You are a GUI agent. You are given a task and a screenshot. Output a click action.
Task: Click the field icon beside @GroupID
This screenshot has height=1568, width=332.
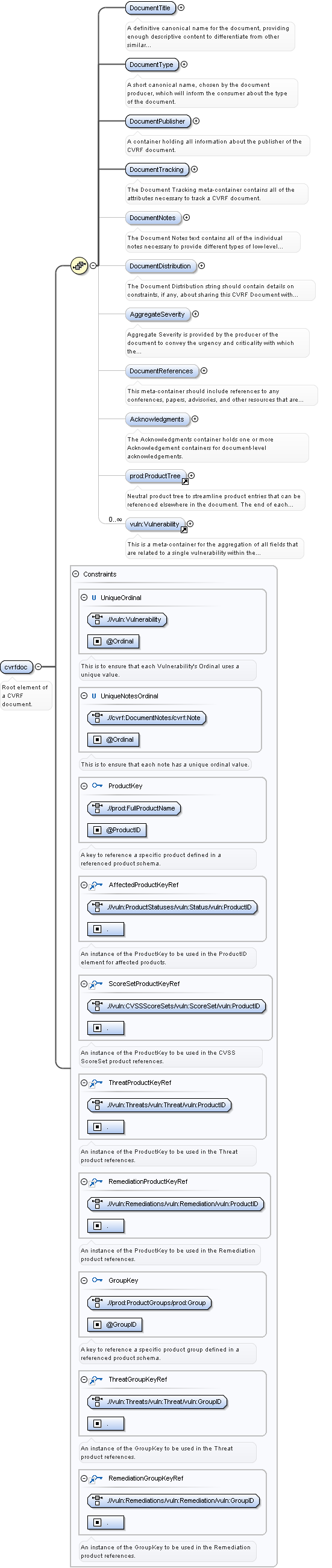coord(97,1324)
